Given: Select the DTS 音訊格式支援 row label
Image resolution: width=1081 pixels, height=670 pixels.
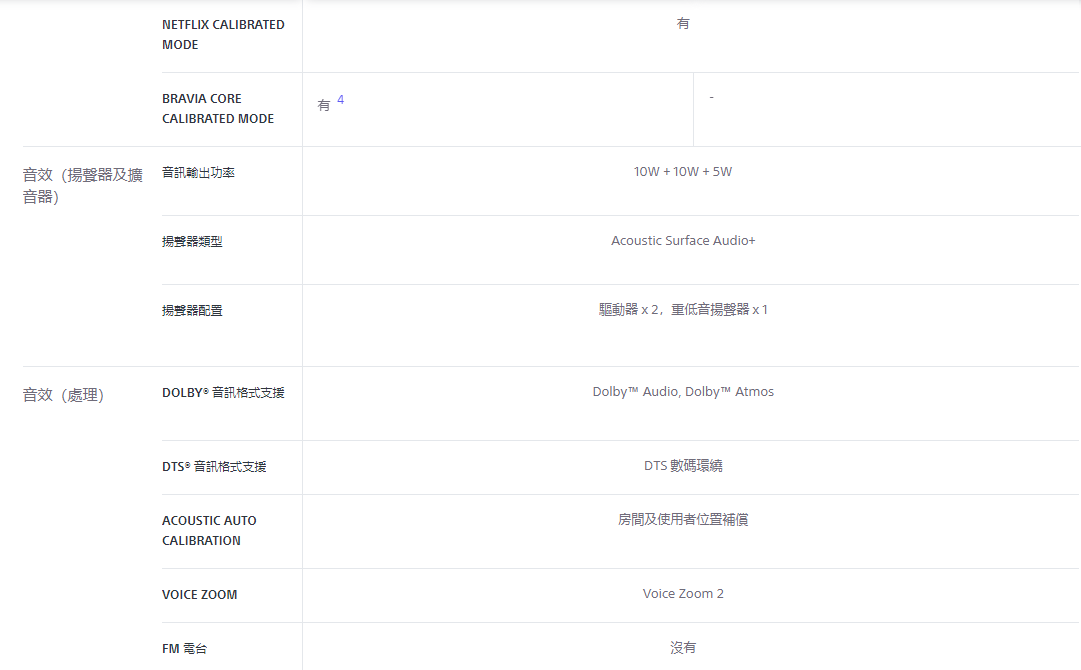Looking at the screenshot, I should (x=214, y=467).
